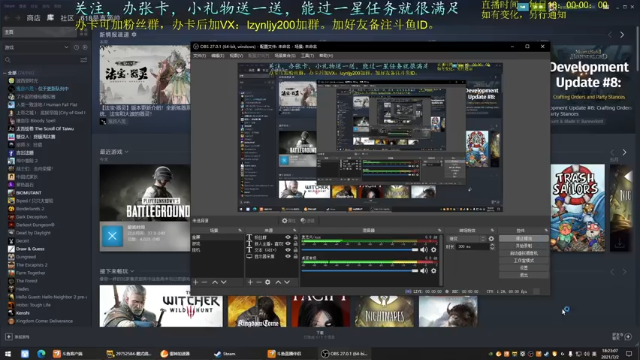Mute the 麦克风/Aux channel

[424, 250]
